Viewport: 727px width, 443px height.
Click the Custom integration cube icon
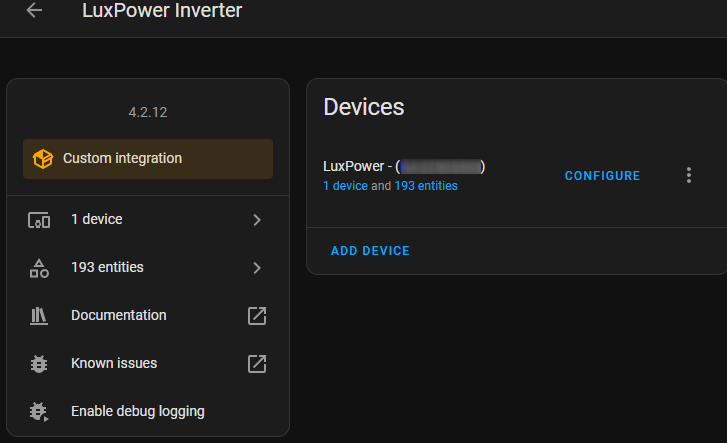point(43,159)
